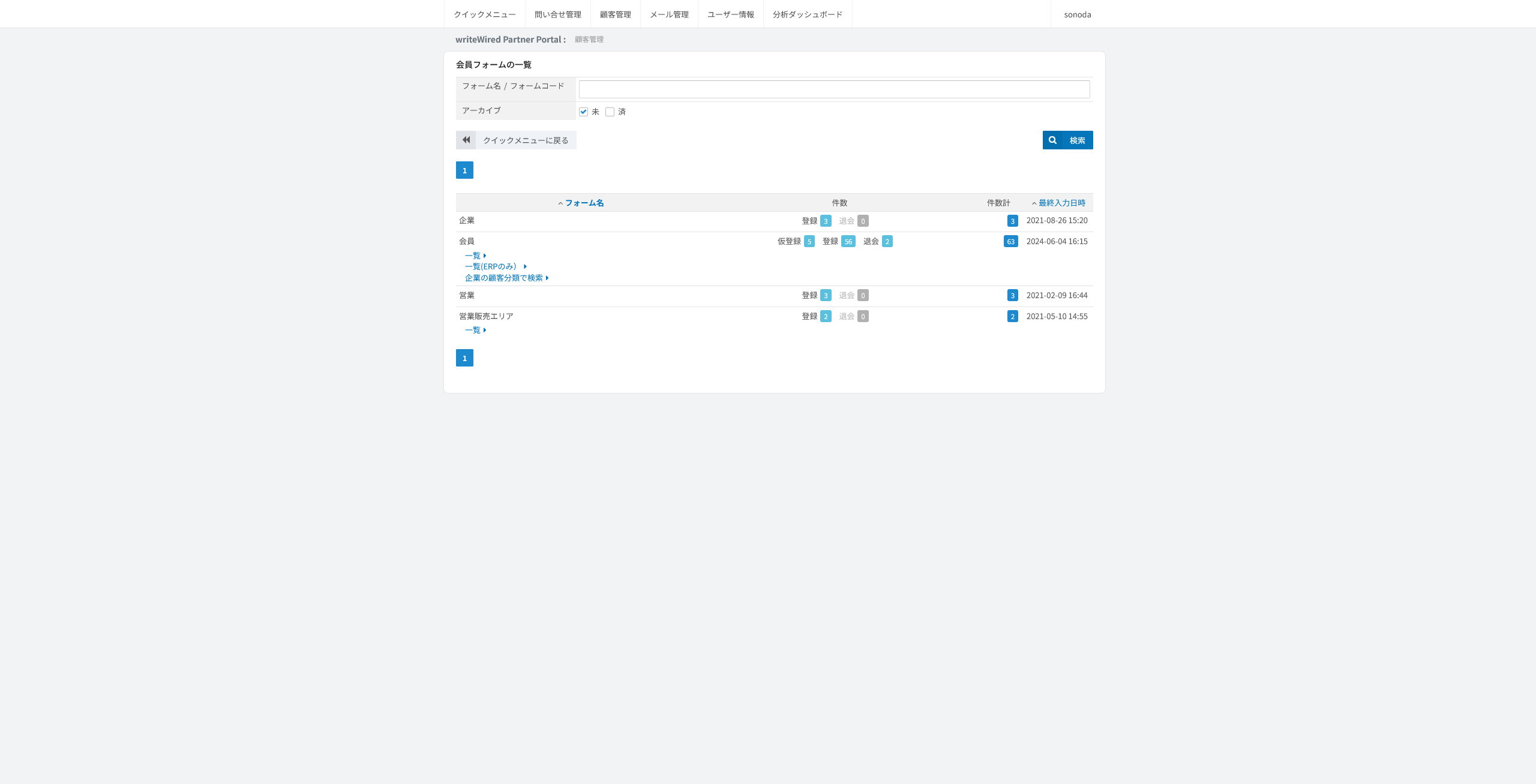Click the 会員 total count badge 63

point(1010,241)
